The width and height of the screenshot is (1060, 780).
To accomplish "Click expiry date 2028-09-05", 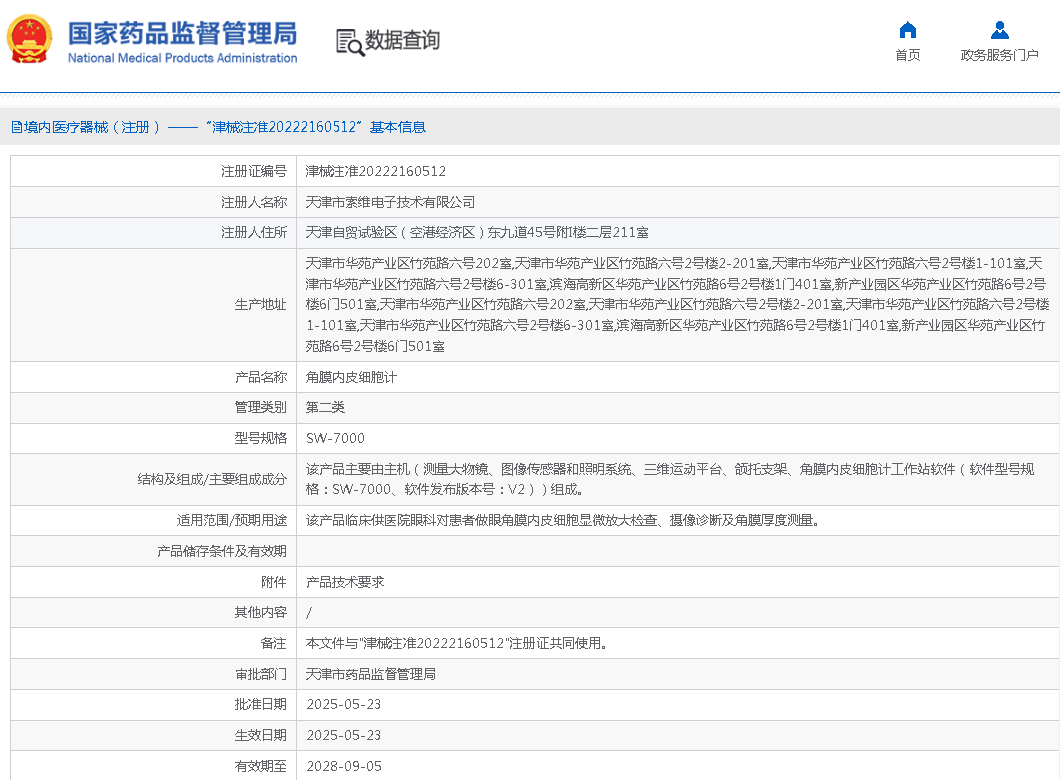I will click(x=343, y=766).
